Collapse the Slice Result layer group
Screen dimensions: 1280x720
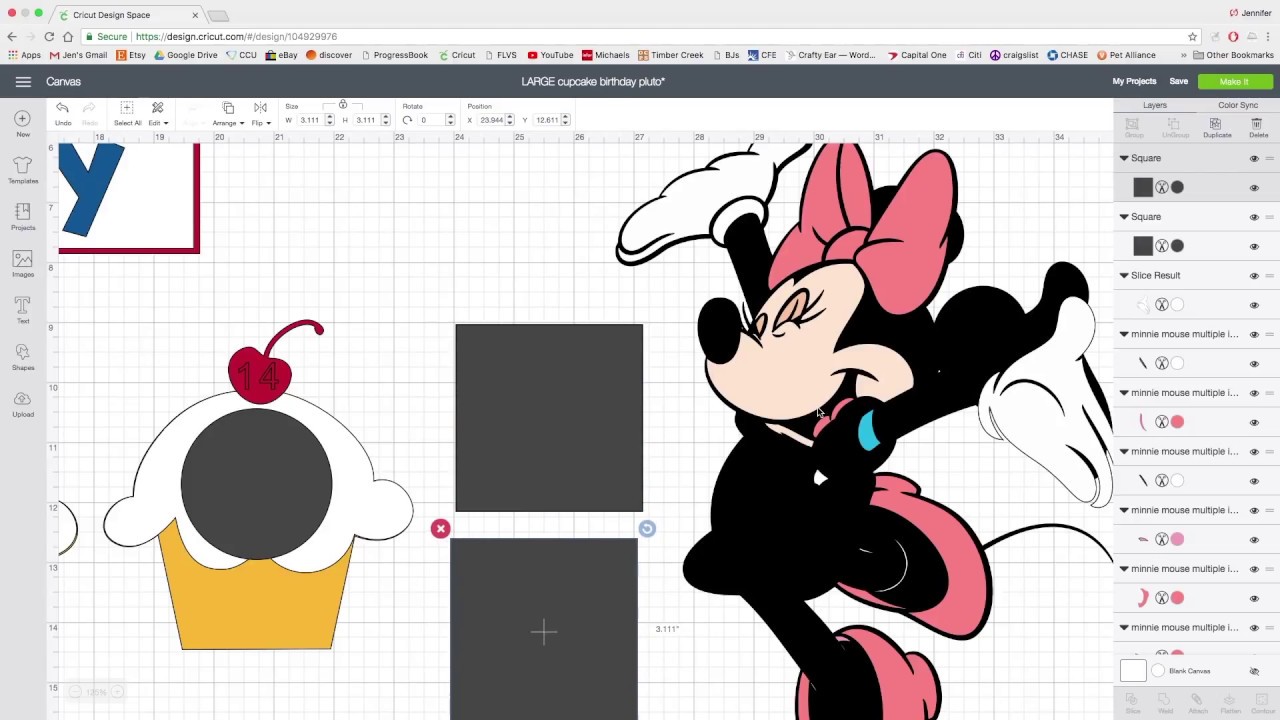coord(1124,275)
